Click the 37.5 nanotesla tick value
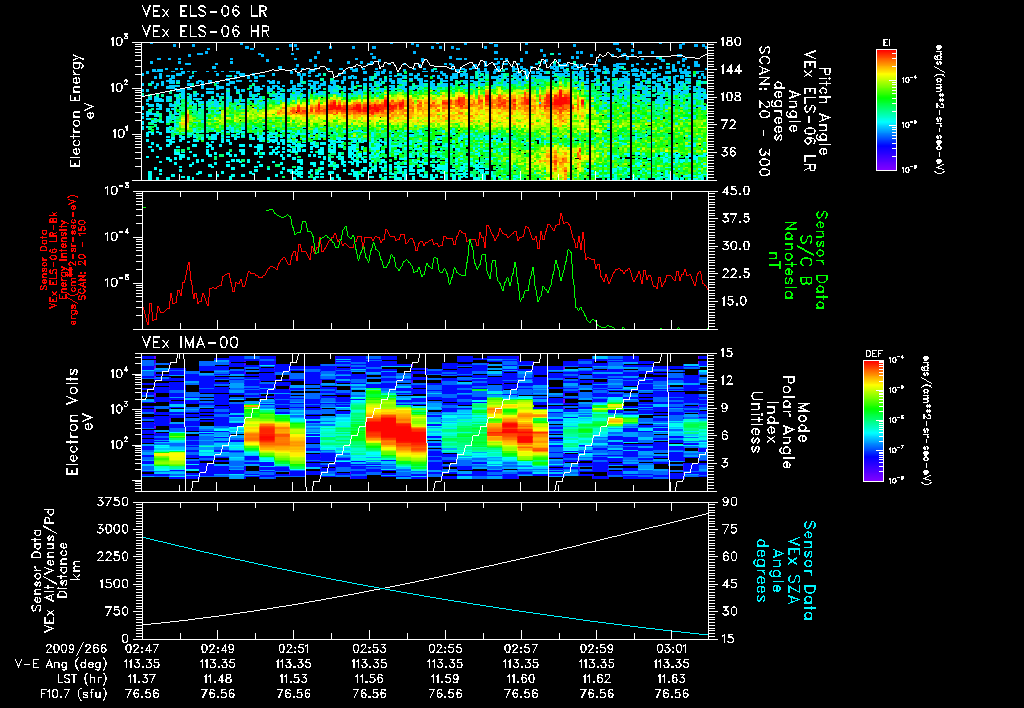The image size is (1024, 708). 735,218
